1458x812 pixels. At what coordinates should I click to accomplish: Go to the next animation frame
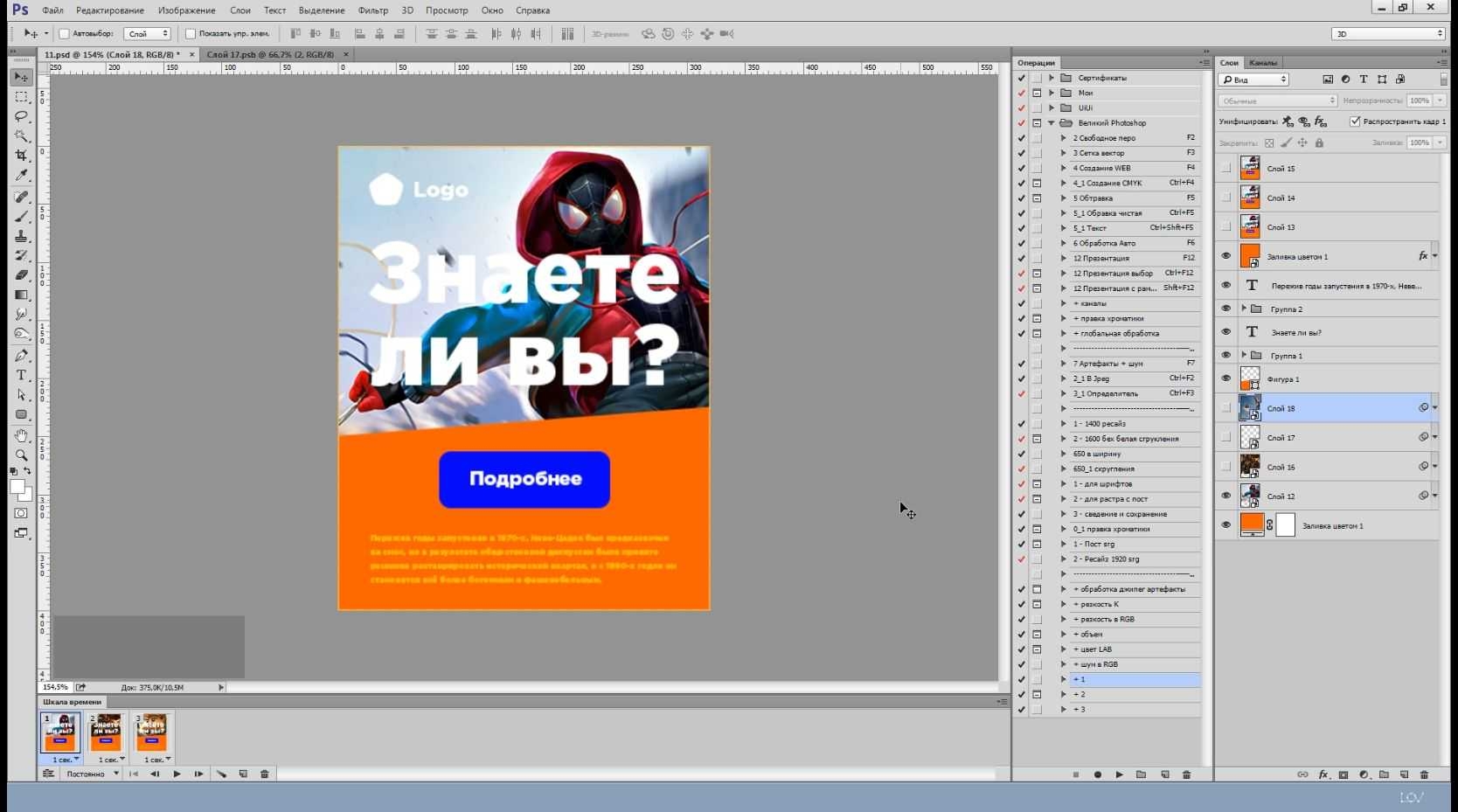click(199, 774)
